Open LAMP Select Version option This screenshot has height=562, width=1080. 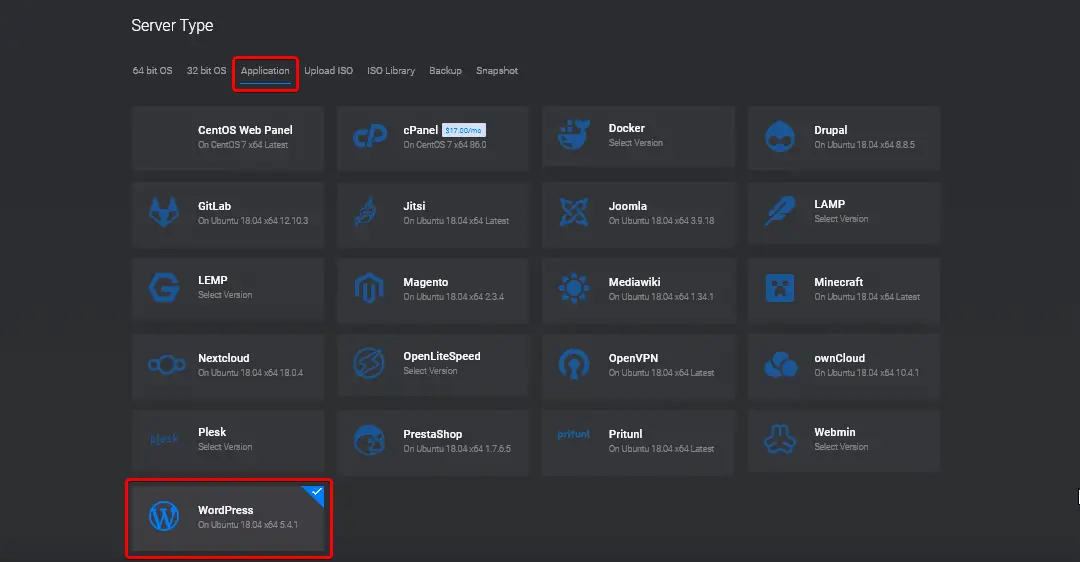pos(841,219)
